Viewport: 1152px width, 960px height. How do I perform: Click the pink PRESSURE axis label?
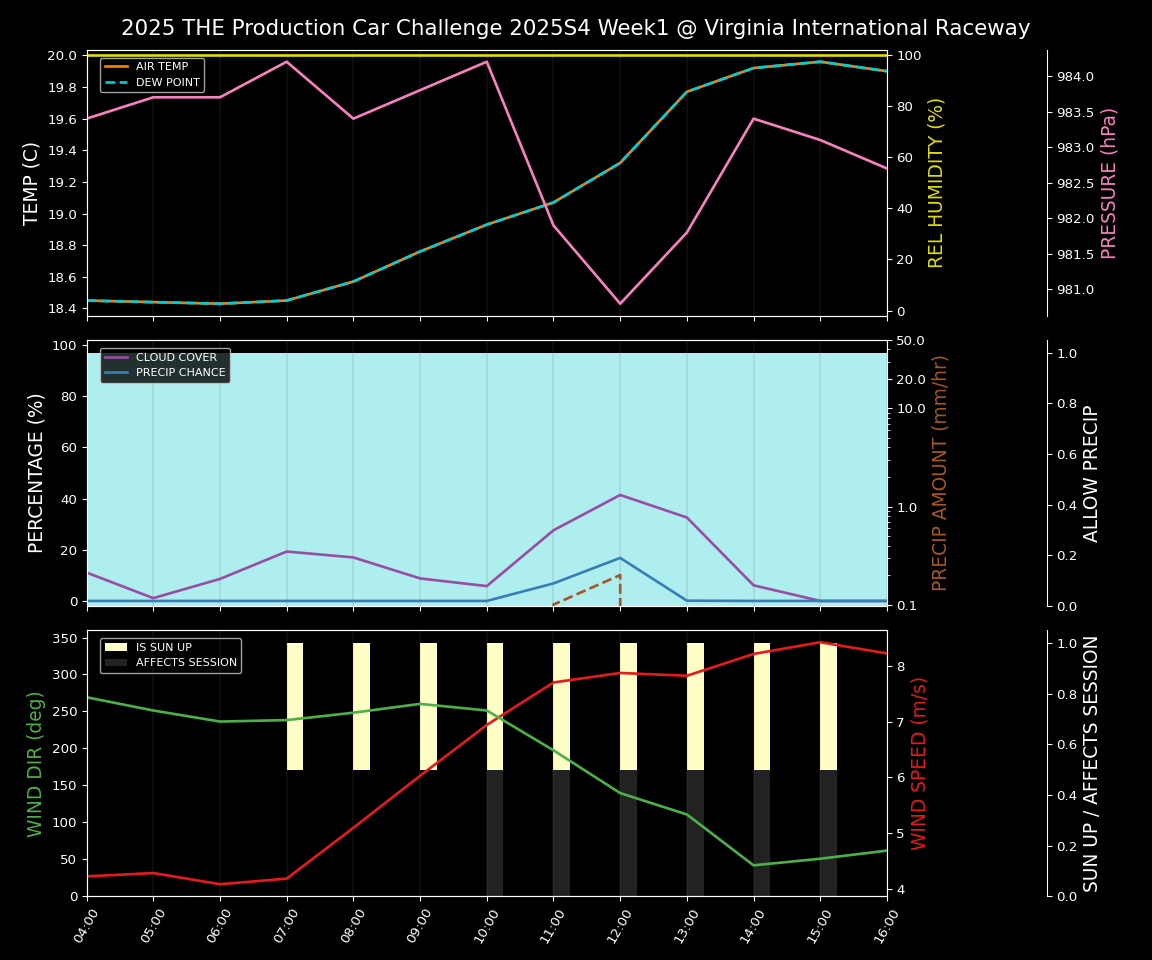point(1111,182)
